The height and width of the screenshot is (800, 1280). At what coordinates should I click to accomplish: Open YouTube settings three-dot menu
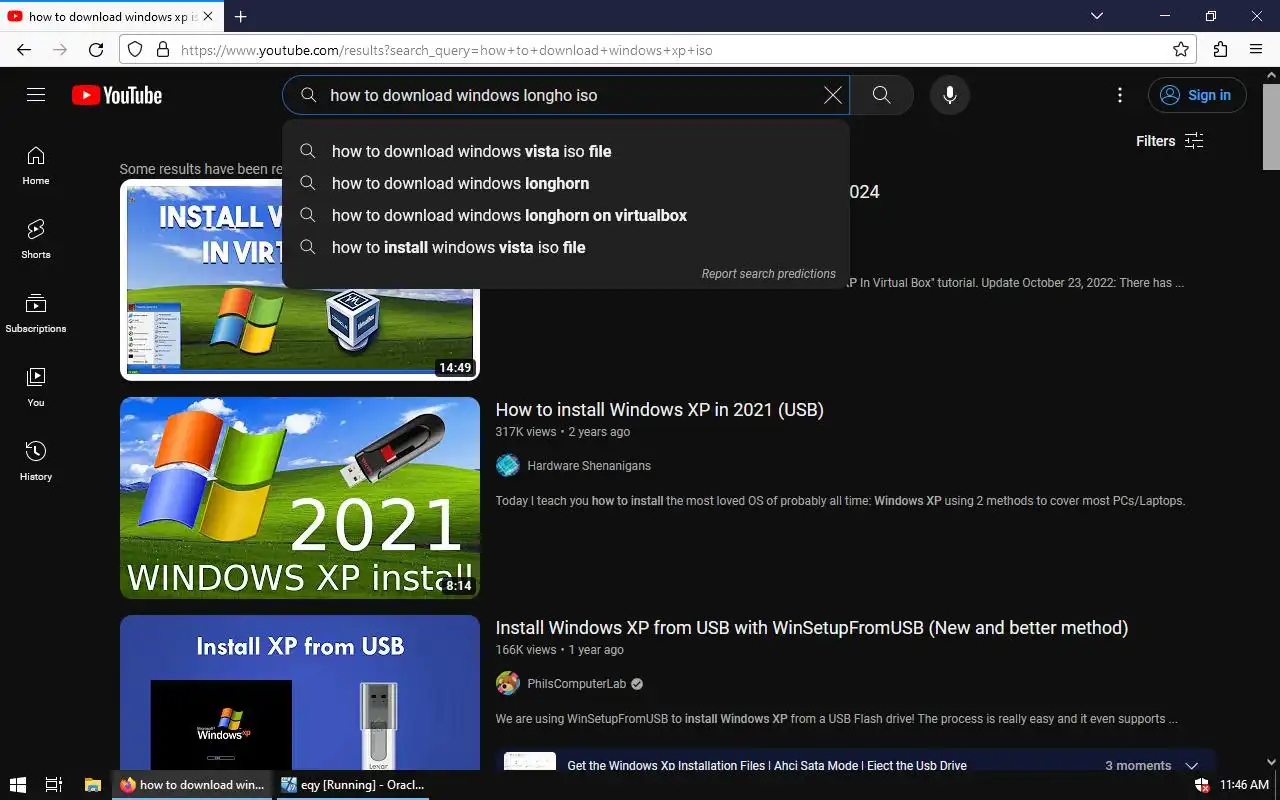pyautogui.click(x=1120, y=95)
